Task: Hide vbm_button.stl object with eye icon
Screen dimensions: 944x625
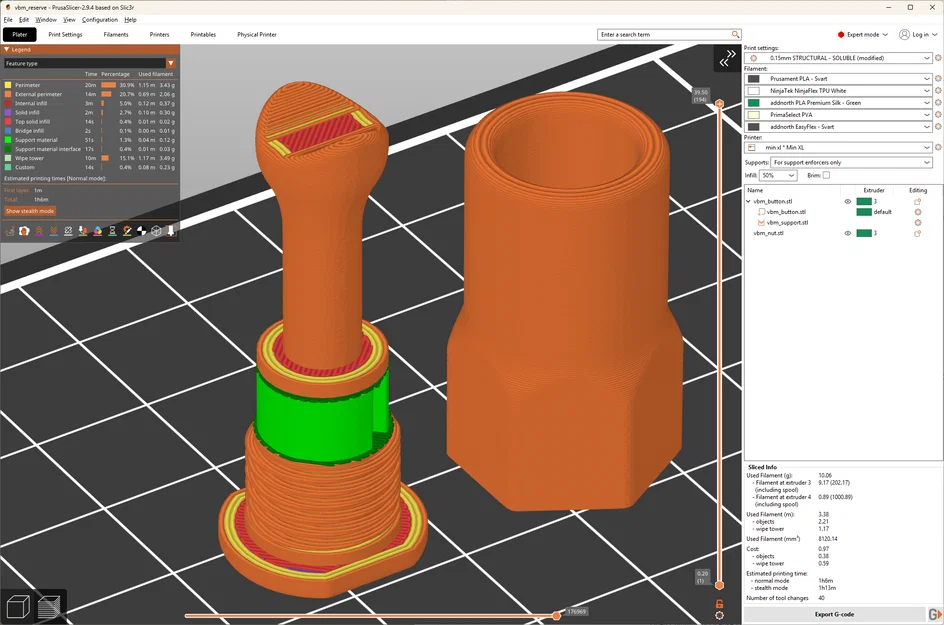Action: coord(848,202)
